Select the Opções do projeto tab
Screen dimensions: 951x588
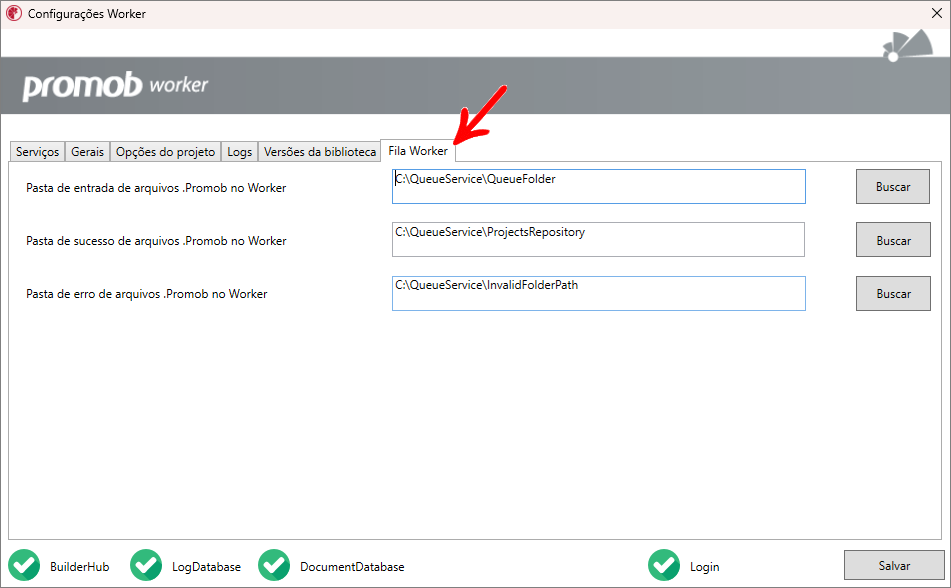(x=166, y=152)
